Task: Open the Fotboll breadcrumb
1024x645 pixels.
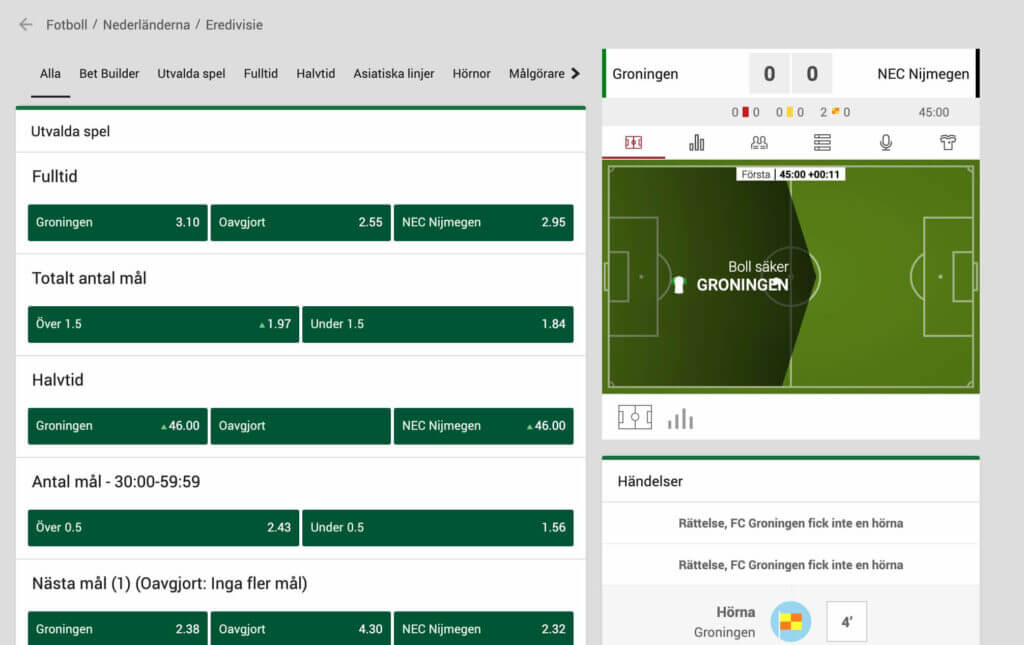Action: [66, 25]
